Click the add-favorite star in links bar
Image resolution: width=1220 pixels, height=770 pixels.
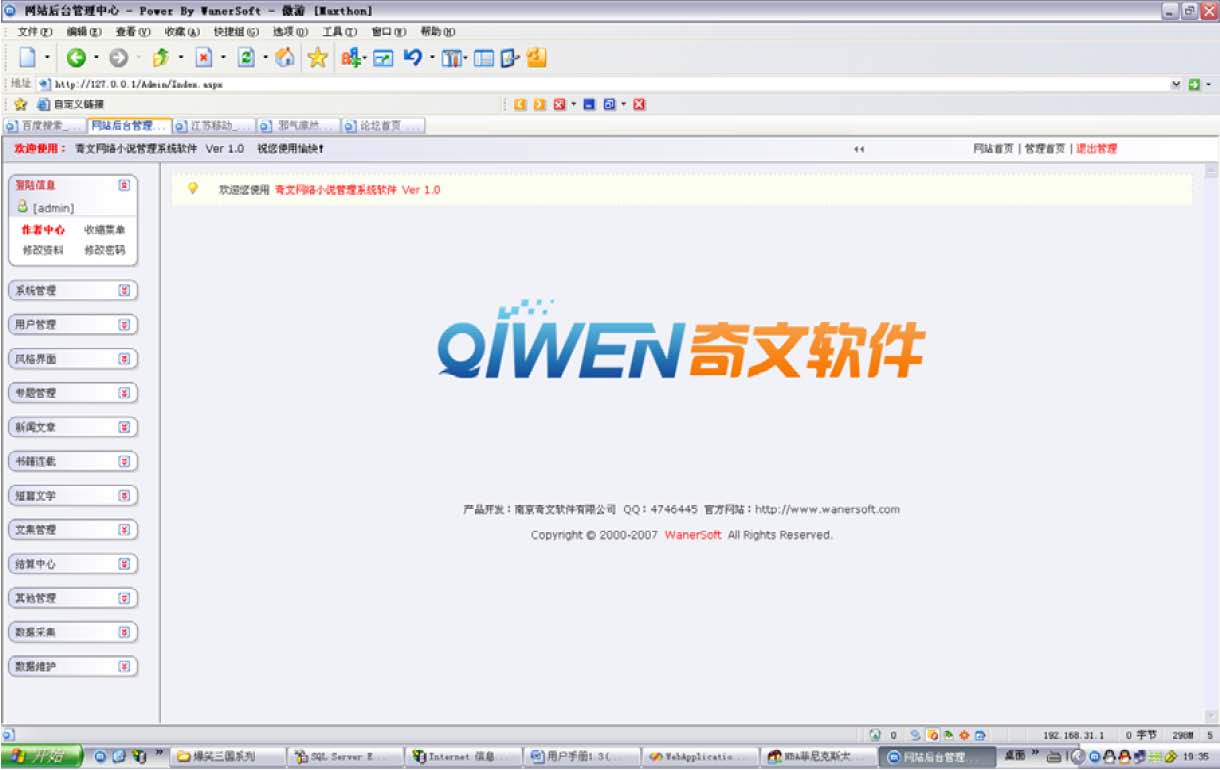coord(19,104)
